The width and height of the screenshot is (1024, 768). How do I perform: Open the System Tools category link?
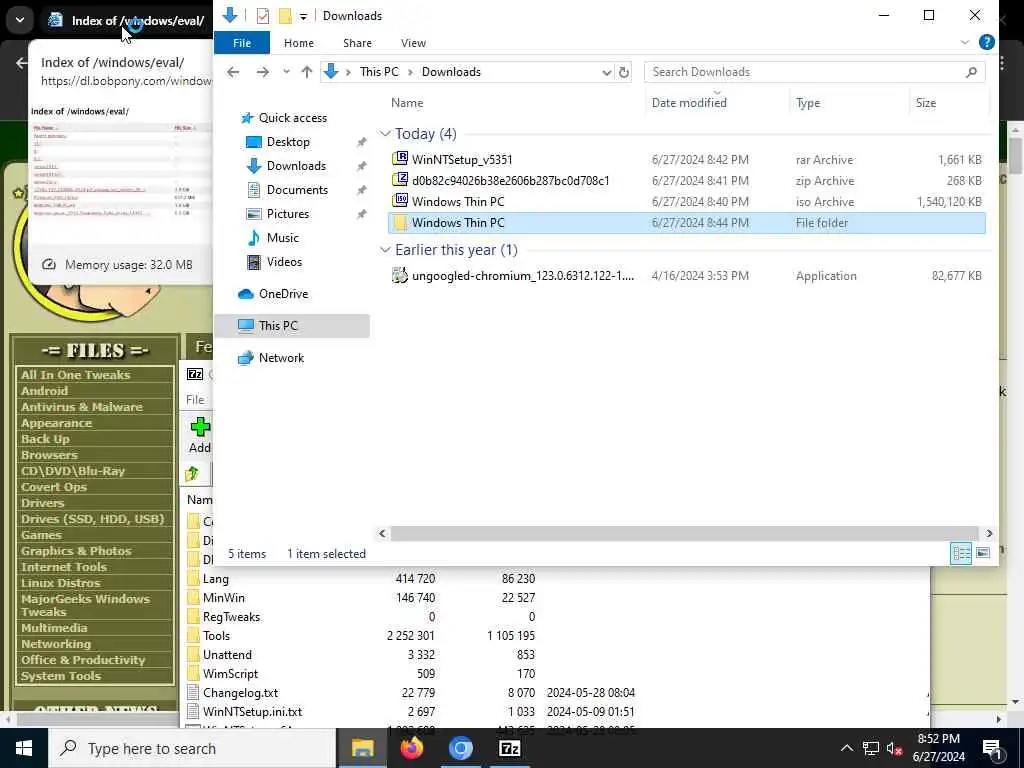61,676
